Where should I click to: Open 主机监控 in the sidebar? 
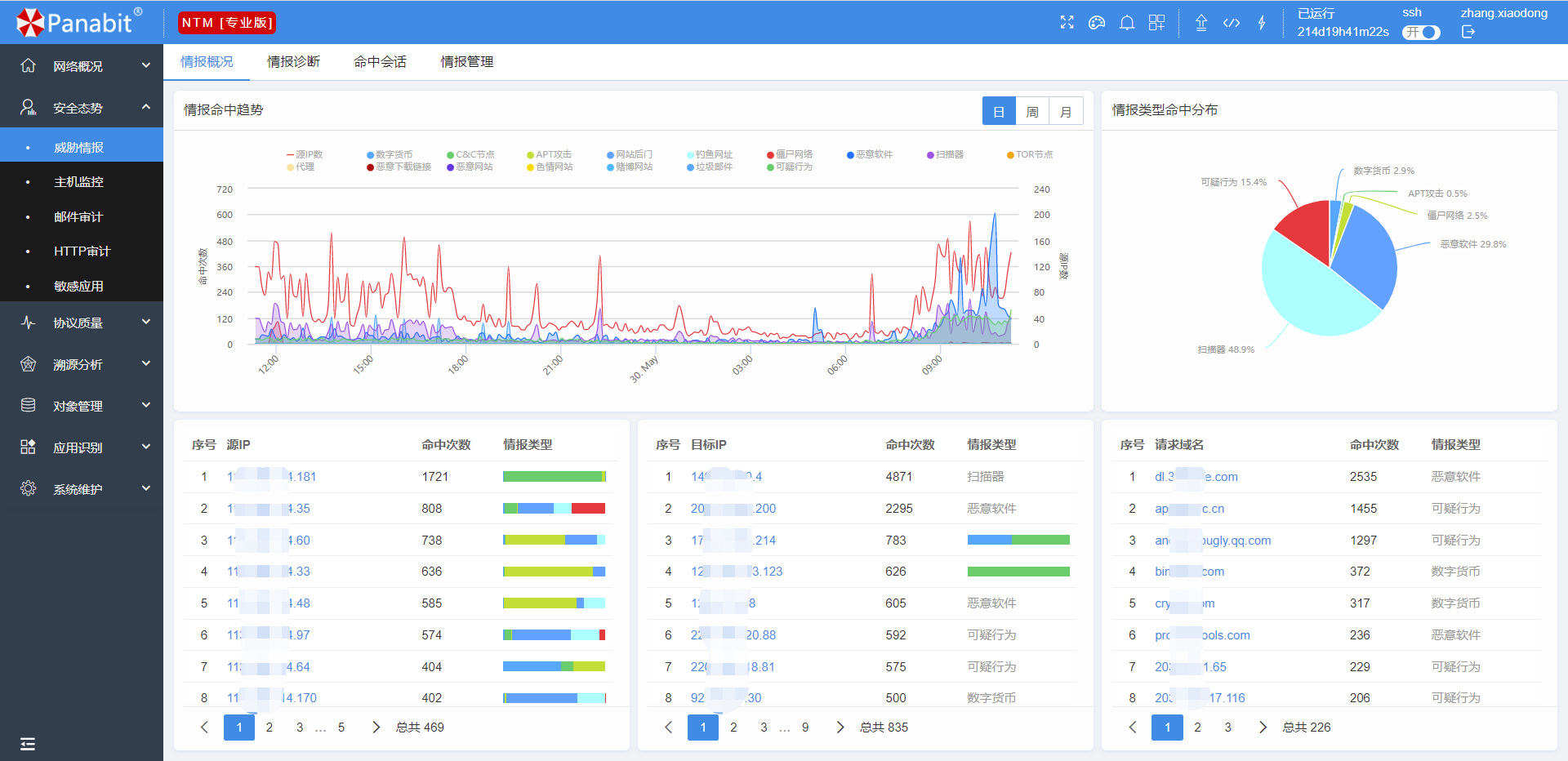click(82, 182)
